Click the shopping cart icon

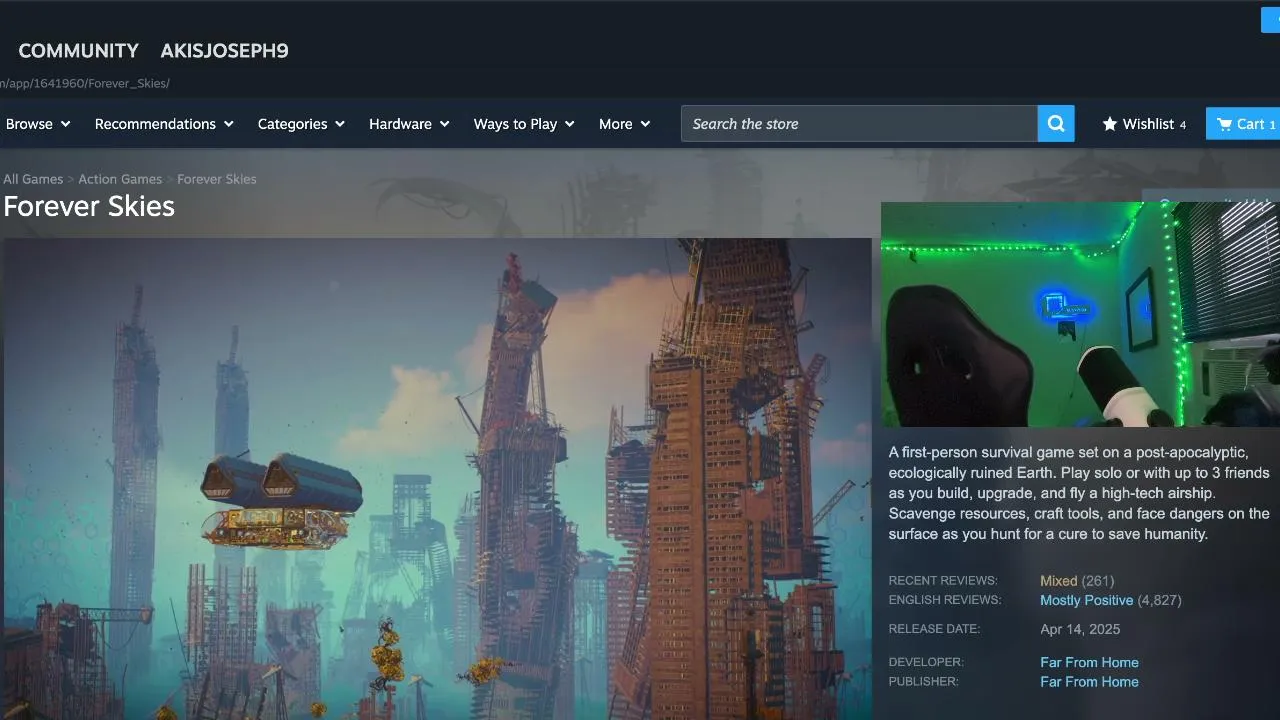1224,124
